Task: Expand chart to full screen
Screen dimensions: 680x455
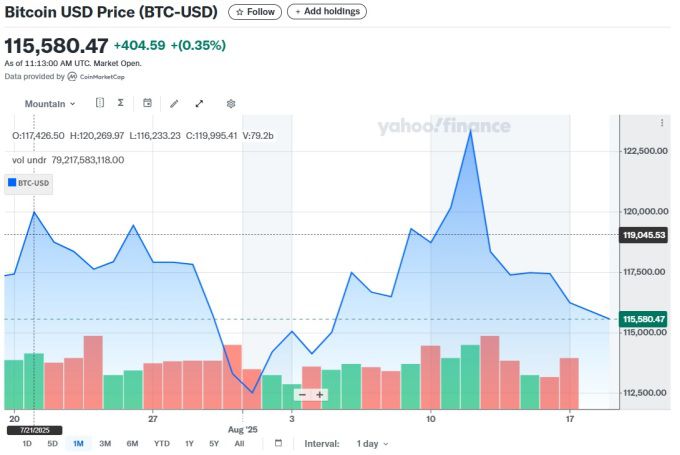Action: 199,103
